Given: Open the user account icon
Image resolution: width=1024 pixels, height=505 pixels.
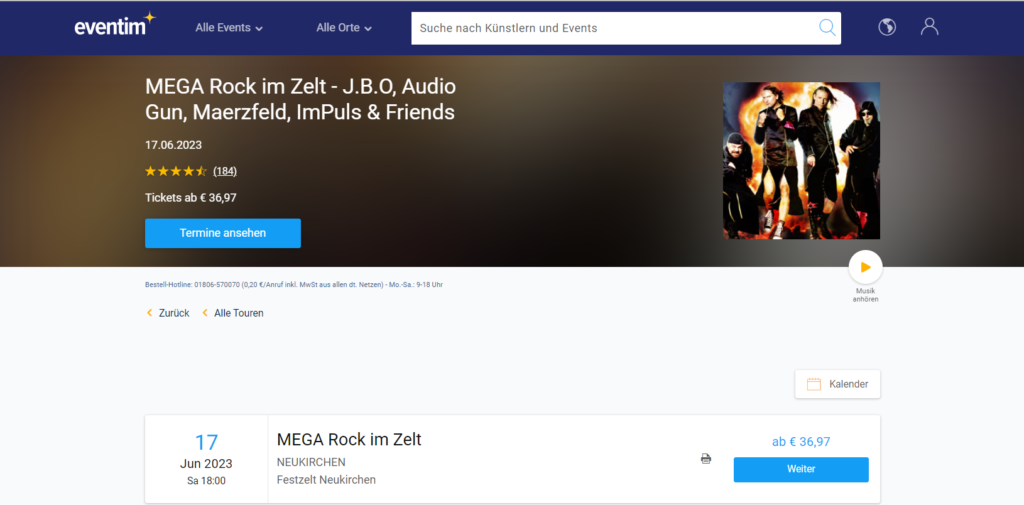Looking at the screenshot, I should pyautogui.click(x=930, y=27).
